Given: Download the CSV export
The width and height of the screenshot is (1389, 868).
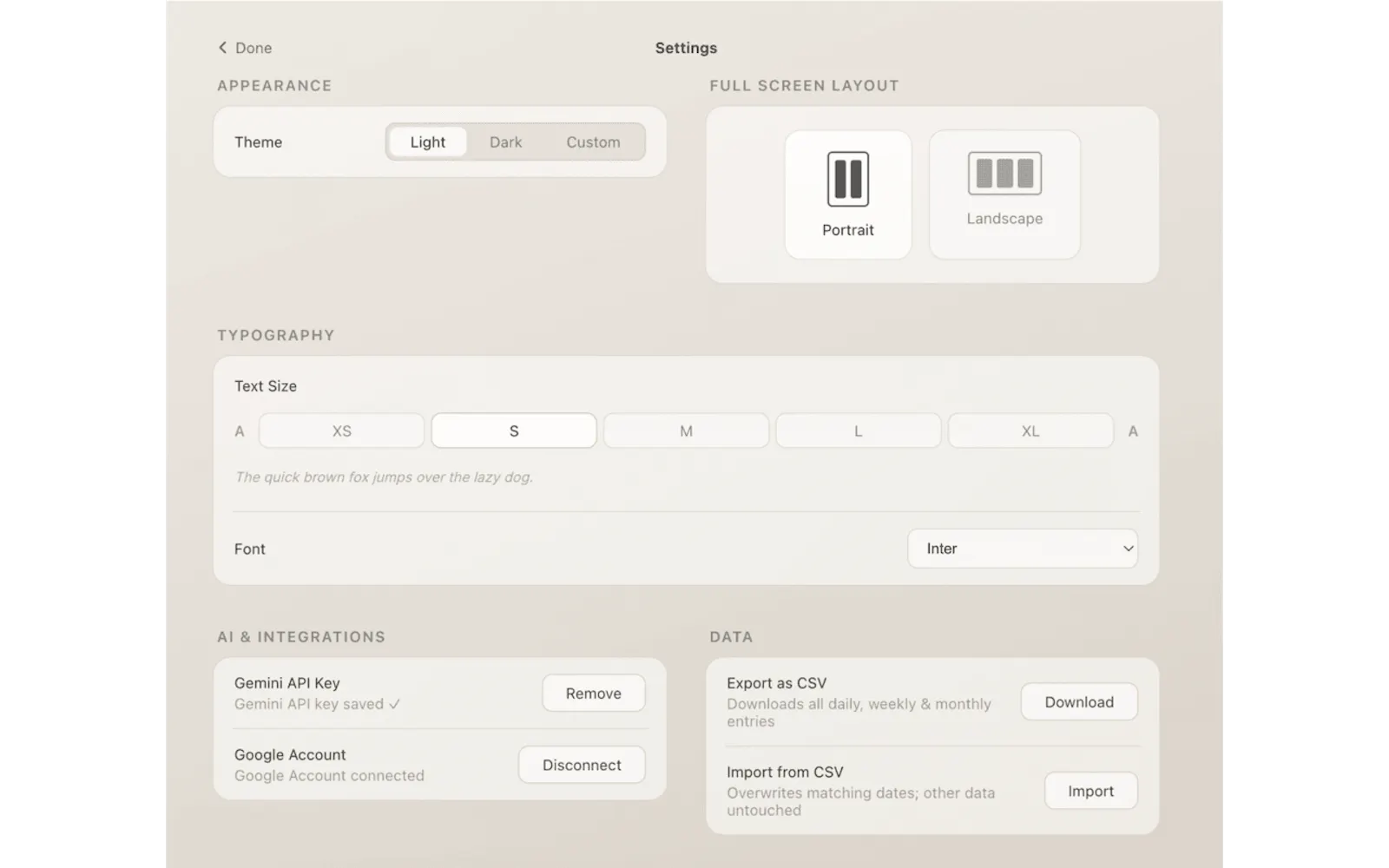Looking at the screenshot, I should pos(1079,702).
